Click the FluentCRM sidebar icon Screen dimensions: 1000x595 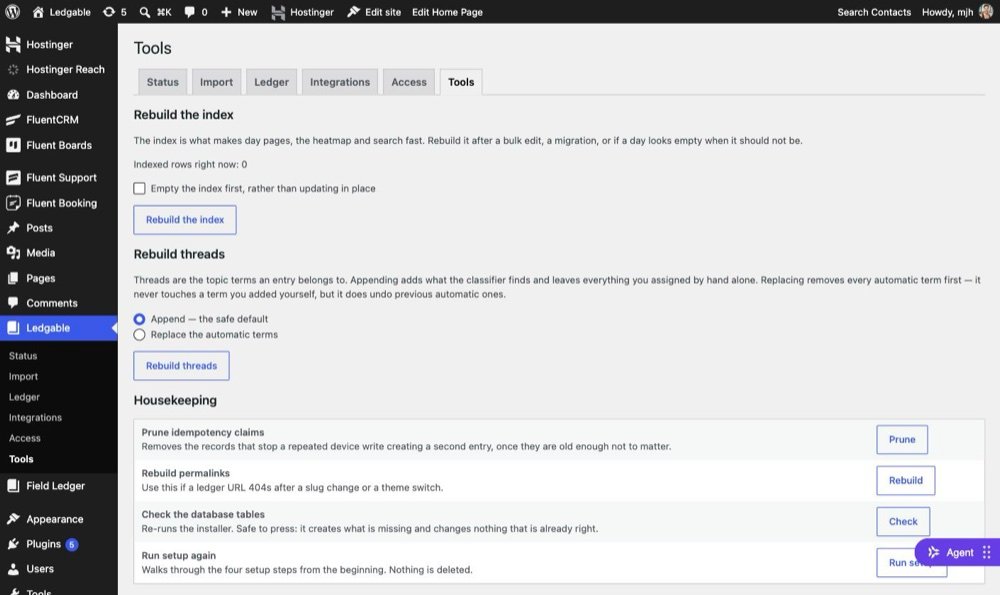[13, 119]
